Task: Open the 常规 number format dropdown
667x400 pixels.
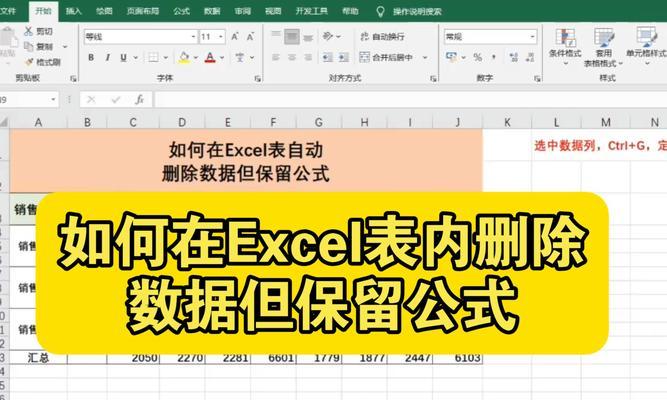Action: tap(533, 37)
